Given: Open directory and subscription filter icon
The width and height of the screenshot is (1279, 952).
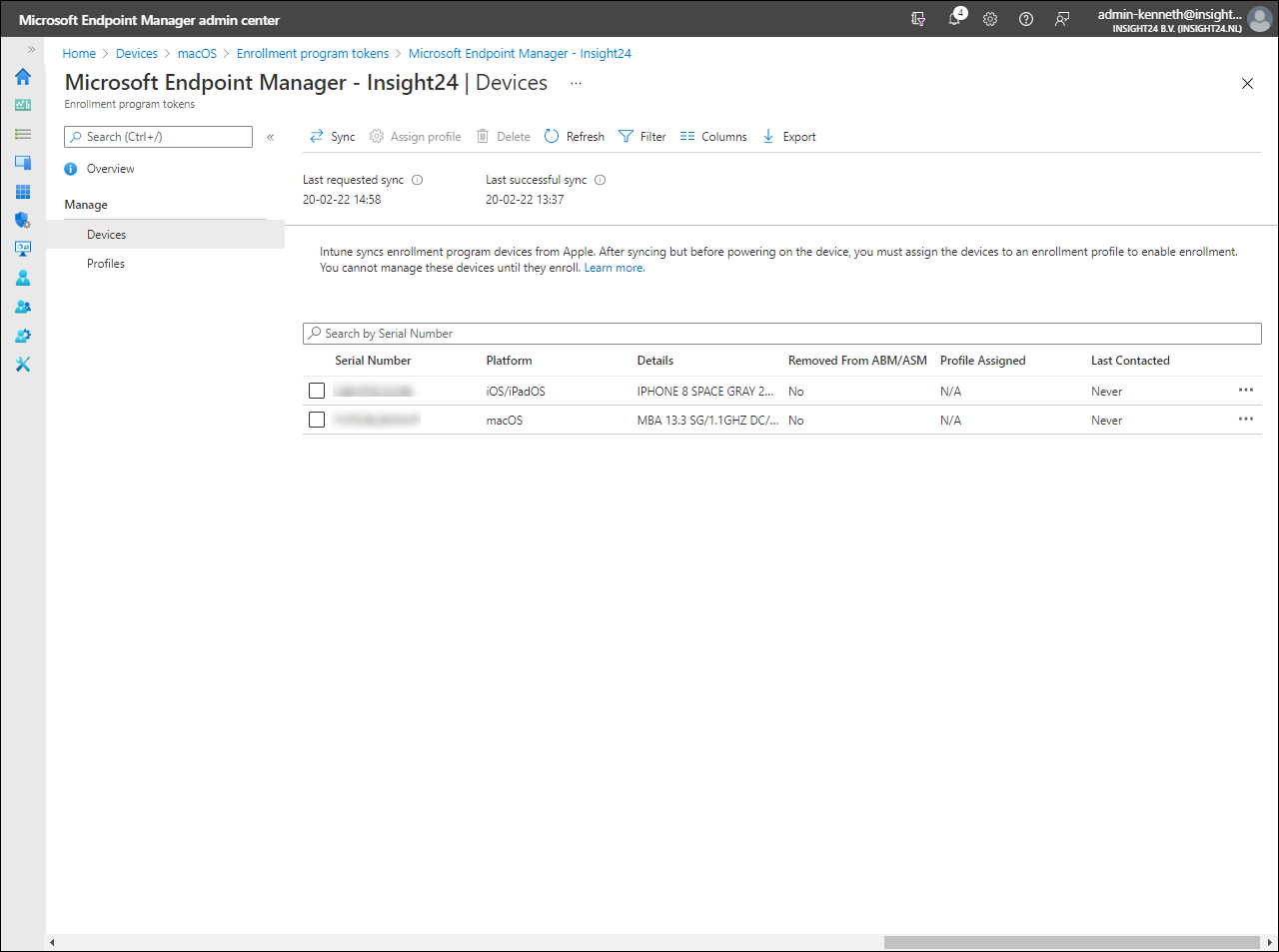Looking at the screenshot, I should [x=918, y=19].
